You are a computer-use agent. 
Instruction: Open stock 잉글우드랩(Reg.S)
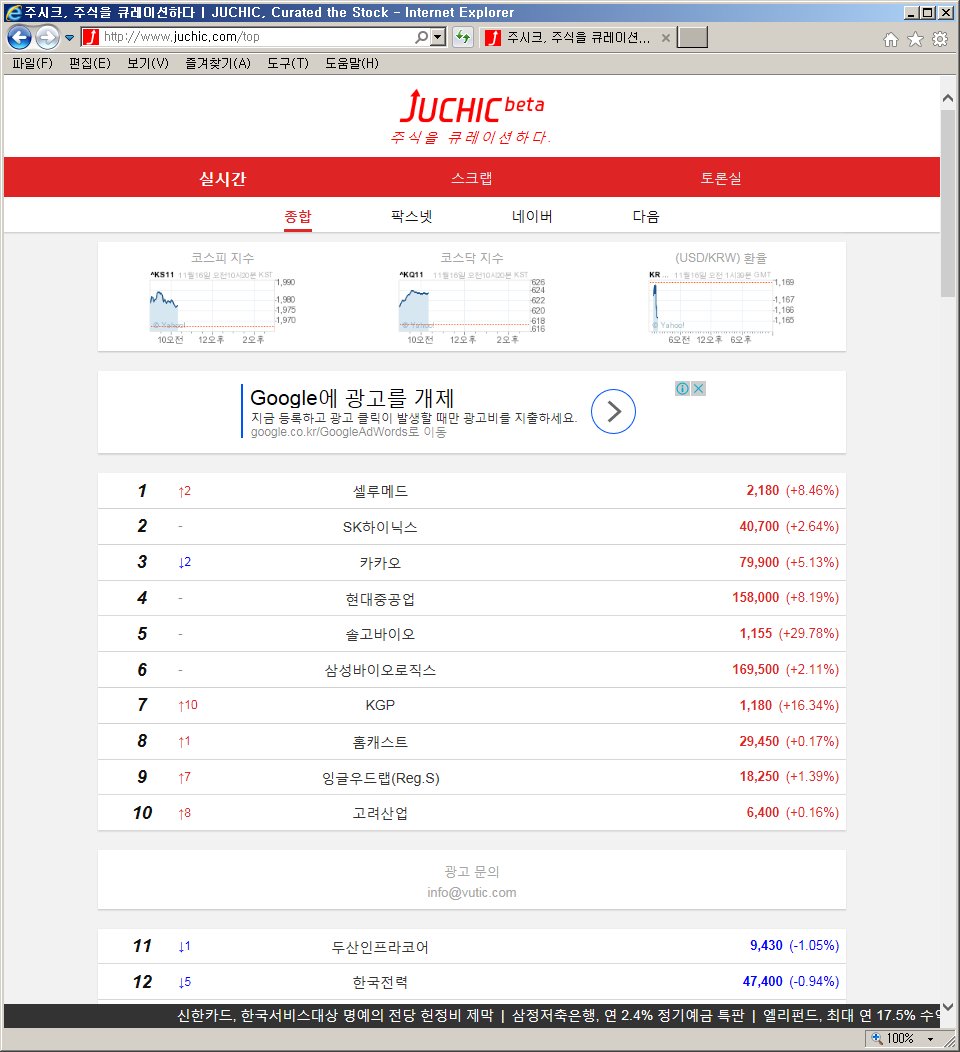click(380, 778)
